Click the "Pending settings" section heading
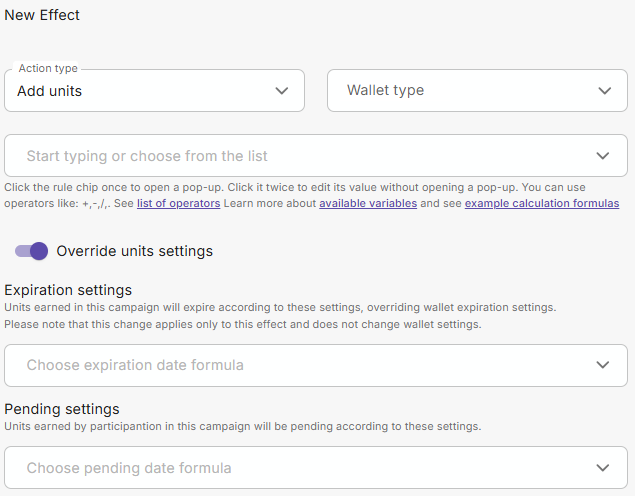Screen dimensions: 635x496 [x=62, y=409]
